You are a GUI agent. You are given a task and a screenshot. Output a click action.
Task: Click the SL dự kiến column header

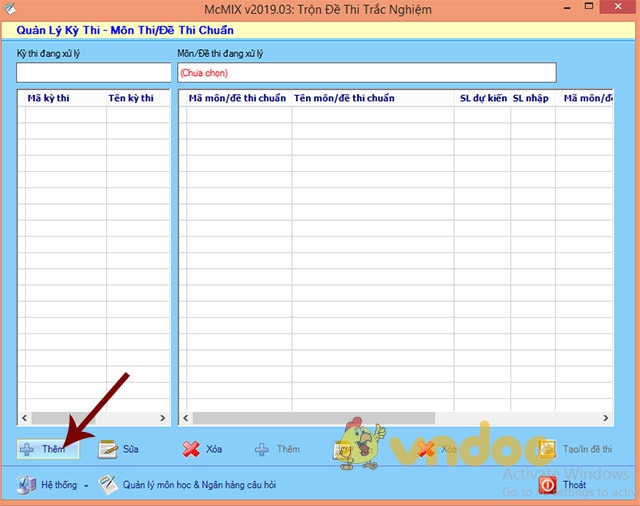483,98
